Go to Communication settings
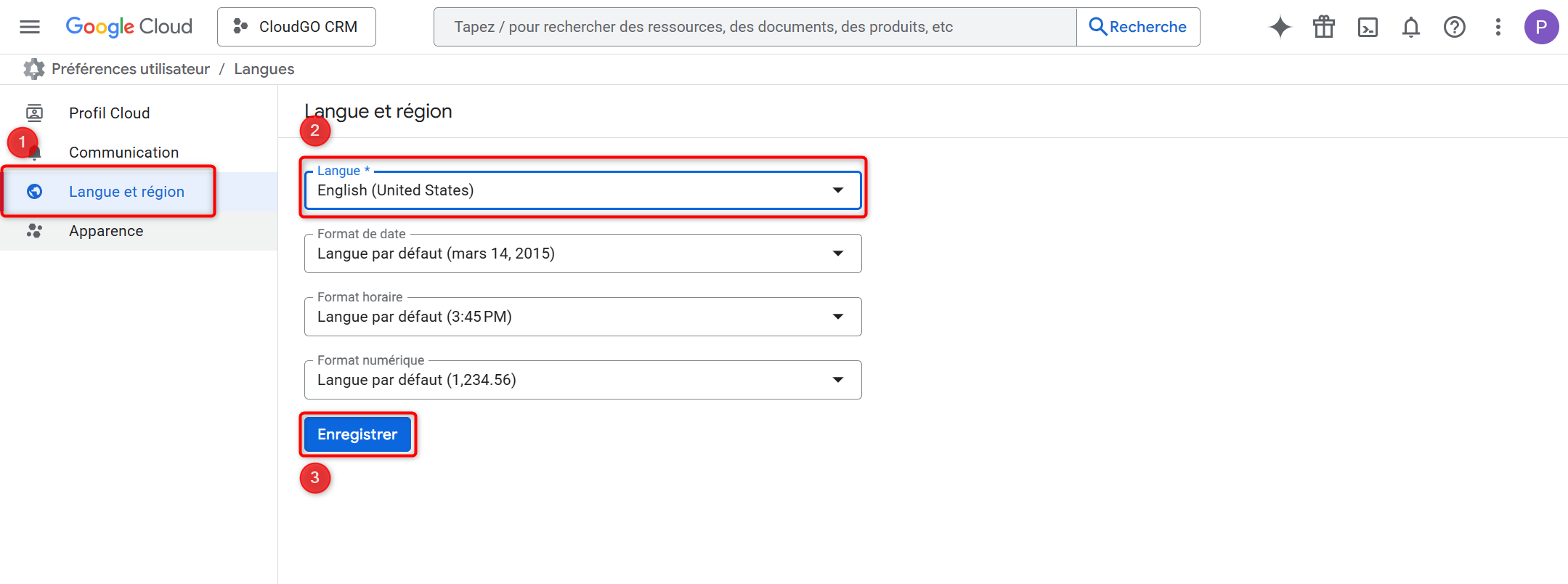1568x584 pixels. (x=123, y=153)
